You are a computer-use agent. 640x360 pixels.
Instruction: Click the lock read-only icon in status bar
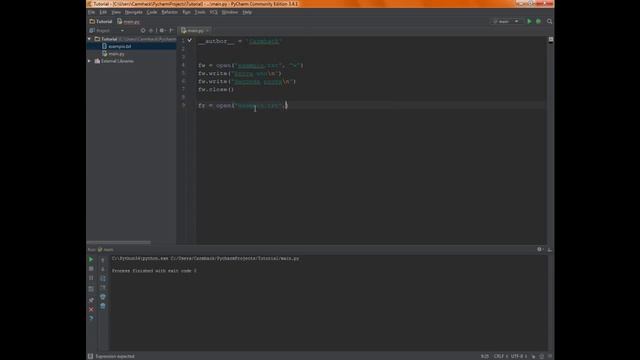coord(533,356)
